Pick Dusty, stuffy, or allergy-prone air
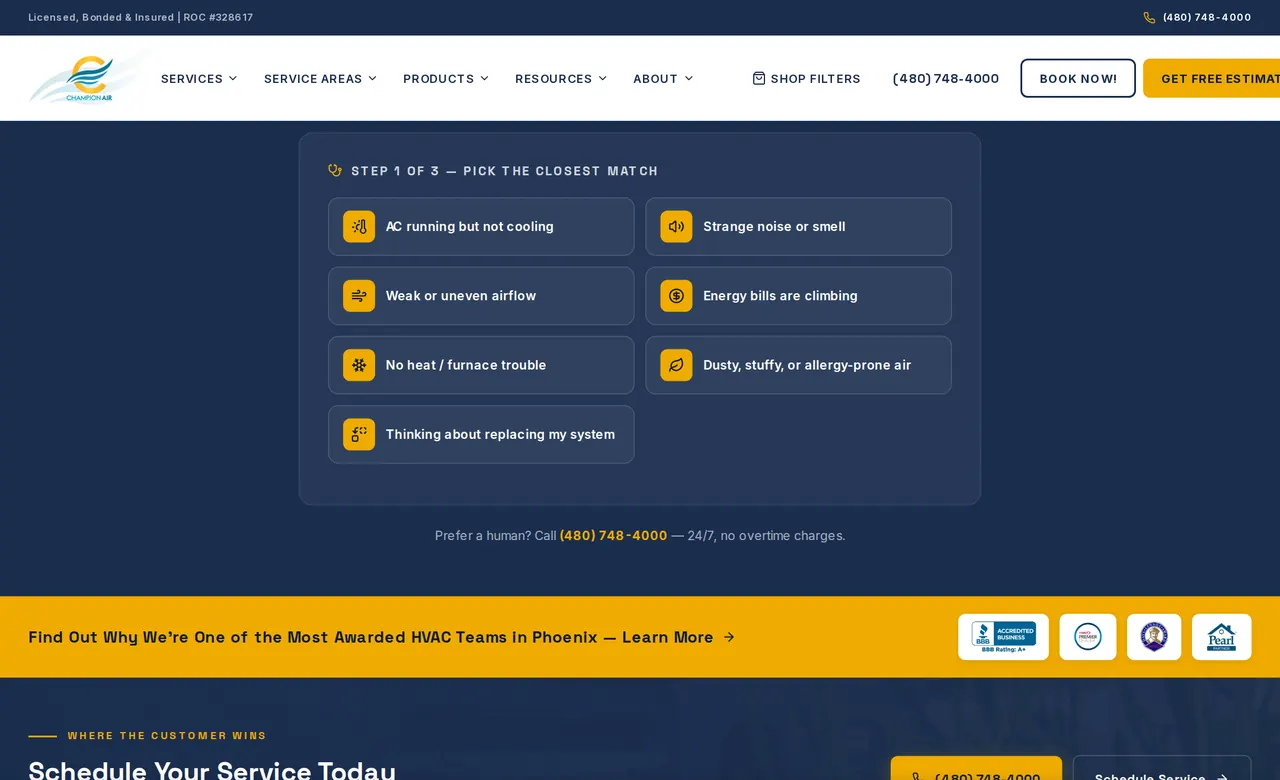The image size is (1280, 780). [798, 365]
